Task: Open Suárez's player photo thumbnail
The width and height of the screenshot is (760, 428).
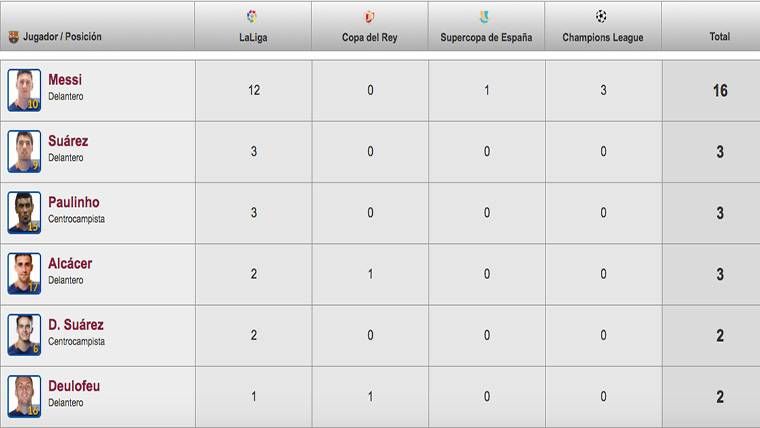Action: [24, 151]
